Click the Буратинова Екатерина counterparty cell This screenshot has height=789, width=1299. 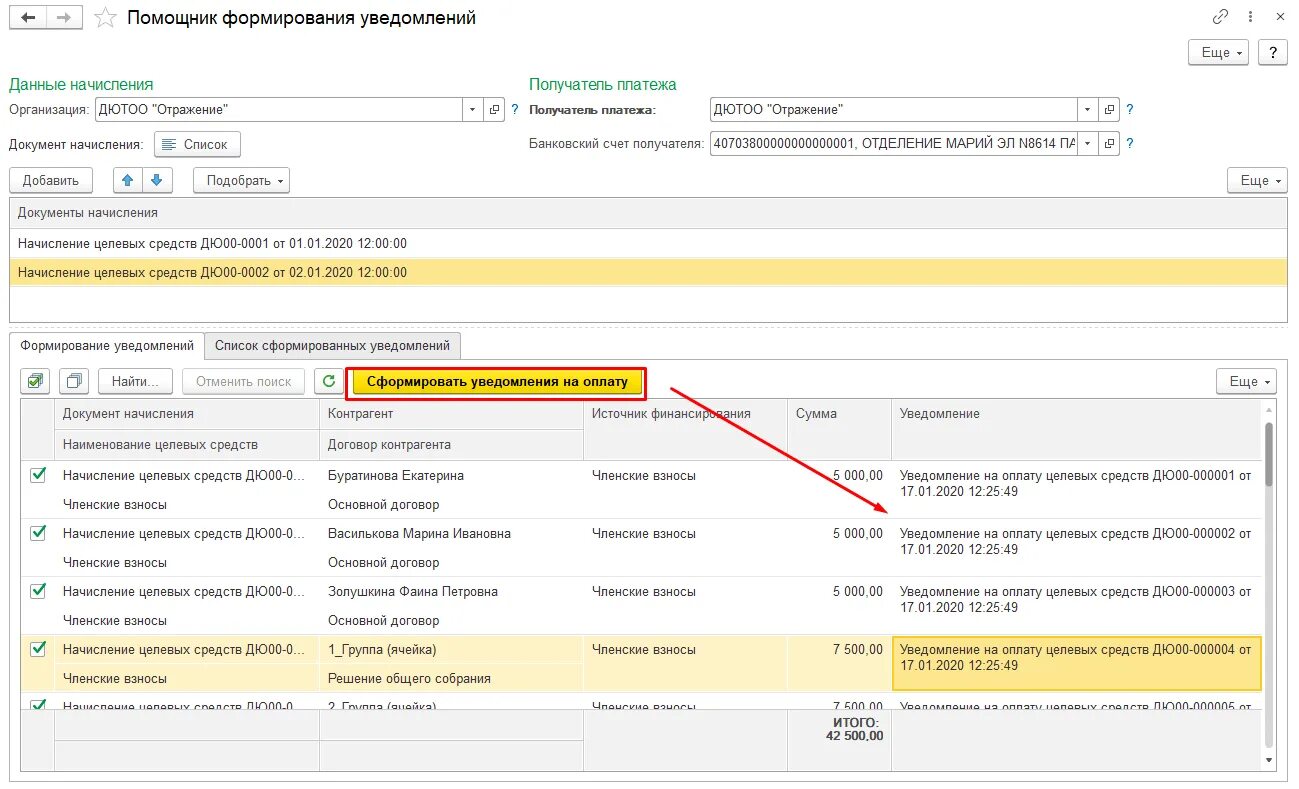(x=451, y=475)
